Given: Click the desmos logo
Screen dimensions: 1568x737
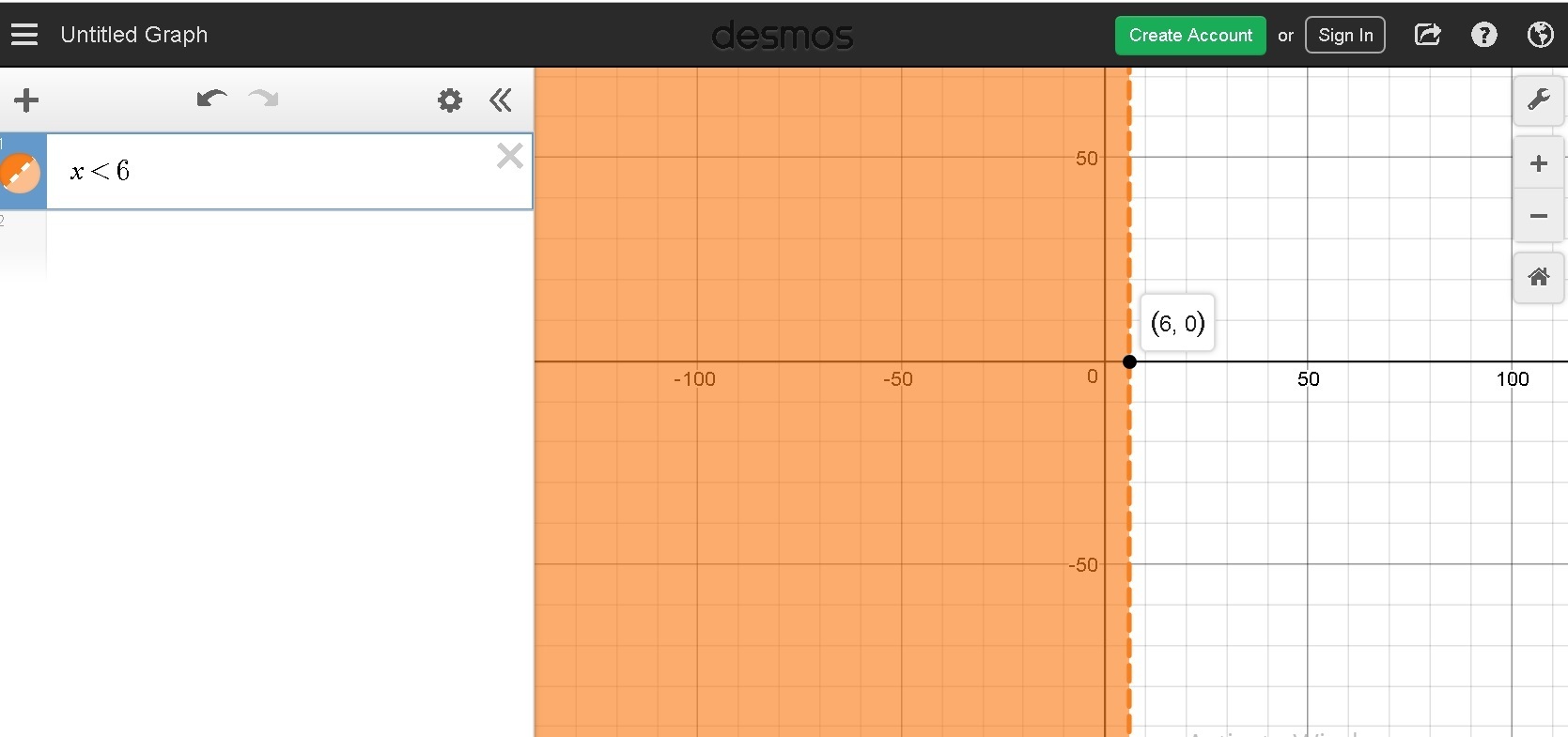Looking at the screenshot, I should coord(783,36).
